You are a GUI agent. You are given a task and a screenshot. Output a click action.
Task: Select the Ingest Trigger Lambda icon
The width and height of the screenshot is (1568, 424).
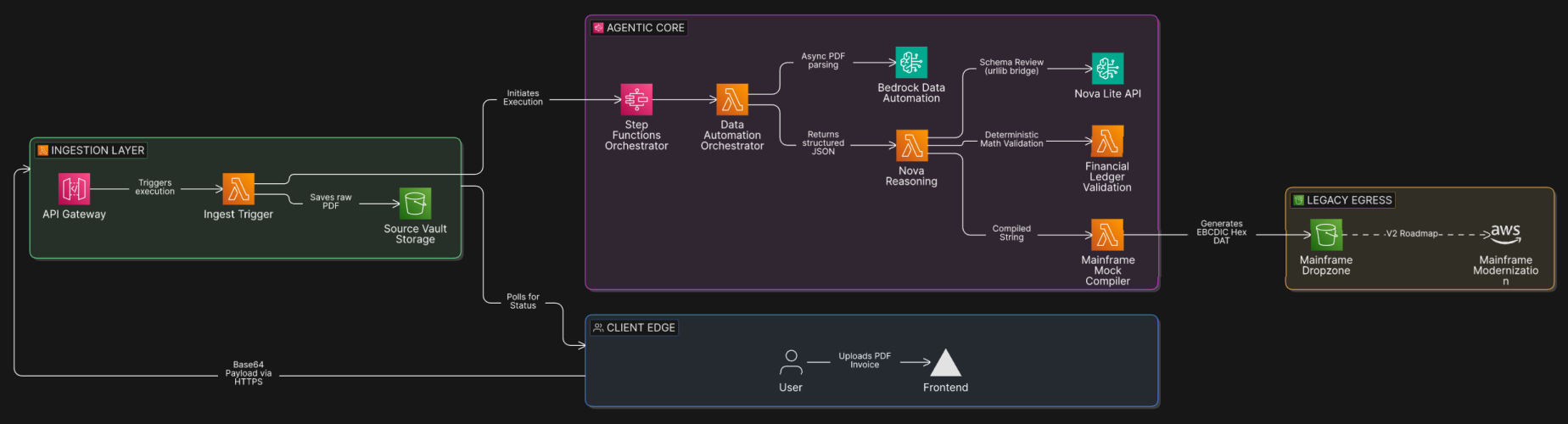click(238, 189)
